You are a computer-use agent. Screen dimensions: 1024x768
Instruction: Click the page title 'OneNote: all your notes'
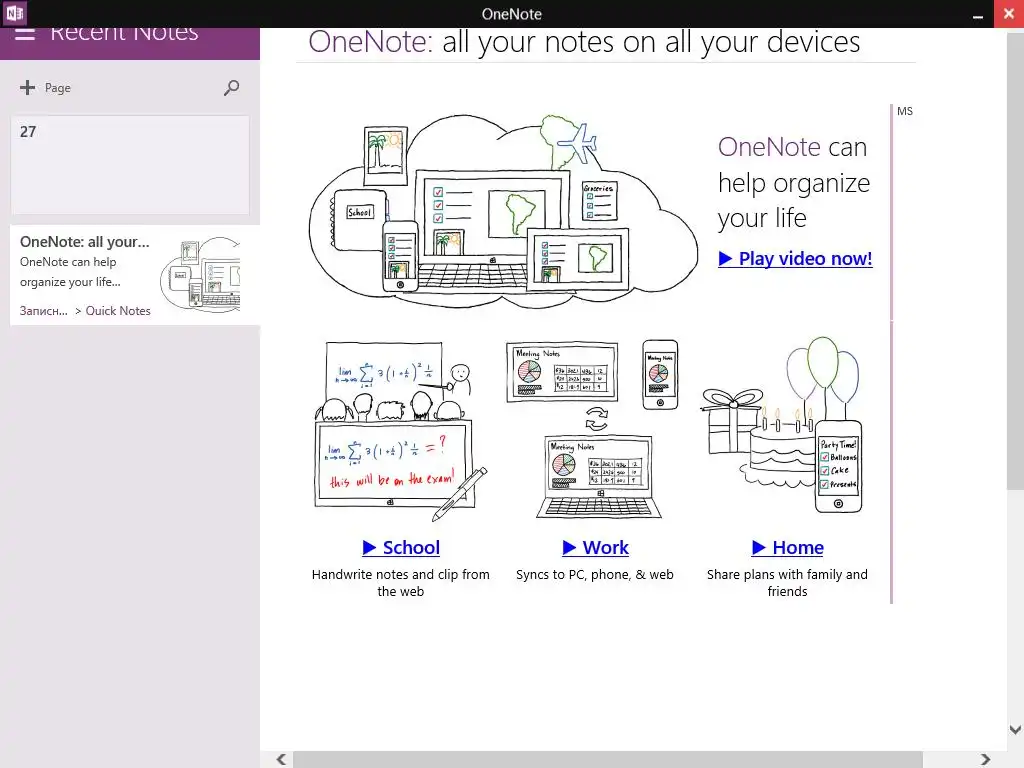click(x=584, y=42)
